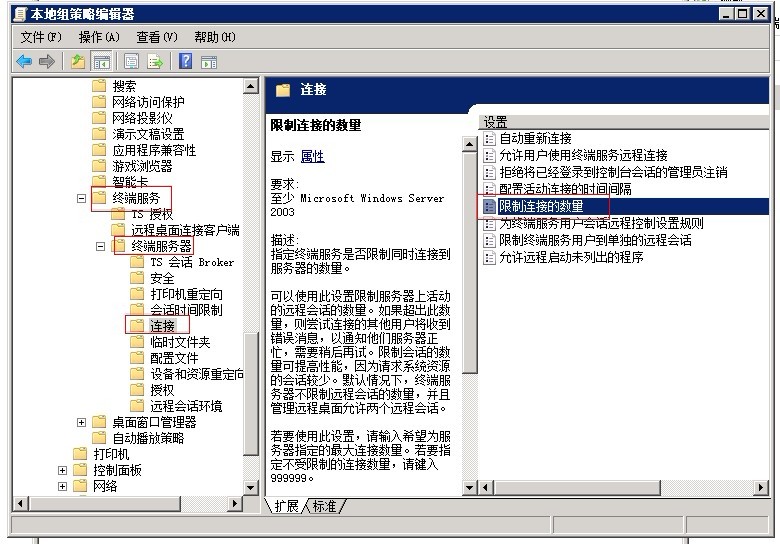780x544 pixels.
Task: Click tree pane horizontal scroll left arrow
Action: (x=20, y=503)
